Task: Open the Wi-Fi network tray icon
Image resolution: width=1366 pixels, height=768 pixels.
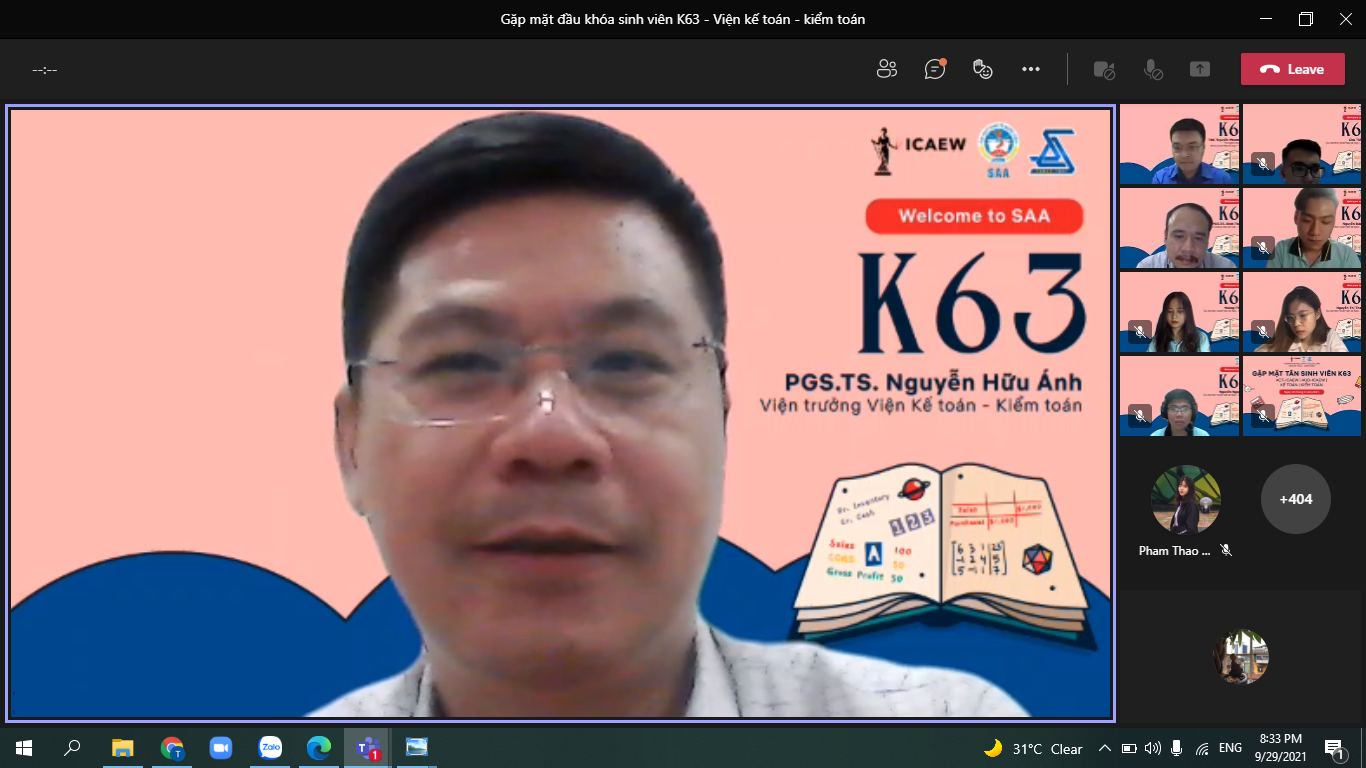Action: tap(1201, 748)
